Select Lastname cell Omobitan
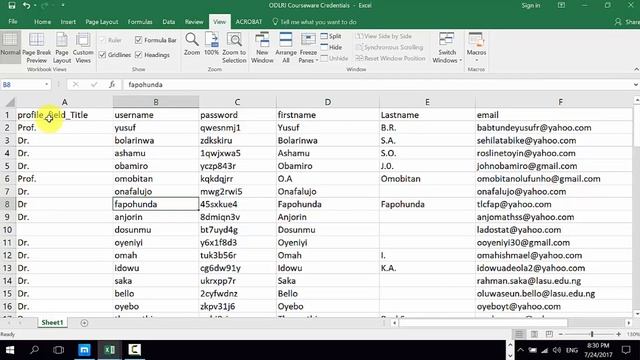640x360 pixels. (x=427, y=179)
